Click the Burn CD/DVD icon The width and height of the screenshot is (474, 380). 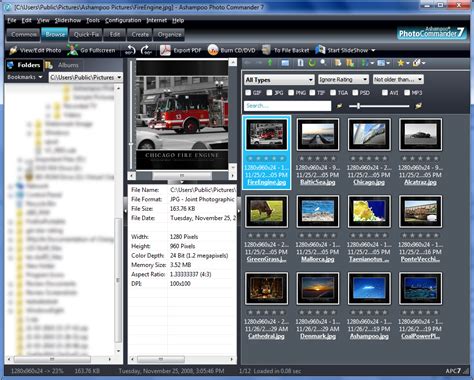[x=213, y=50]
